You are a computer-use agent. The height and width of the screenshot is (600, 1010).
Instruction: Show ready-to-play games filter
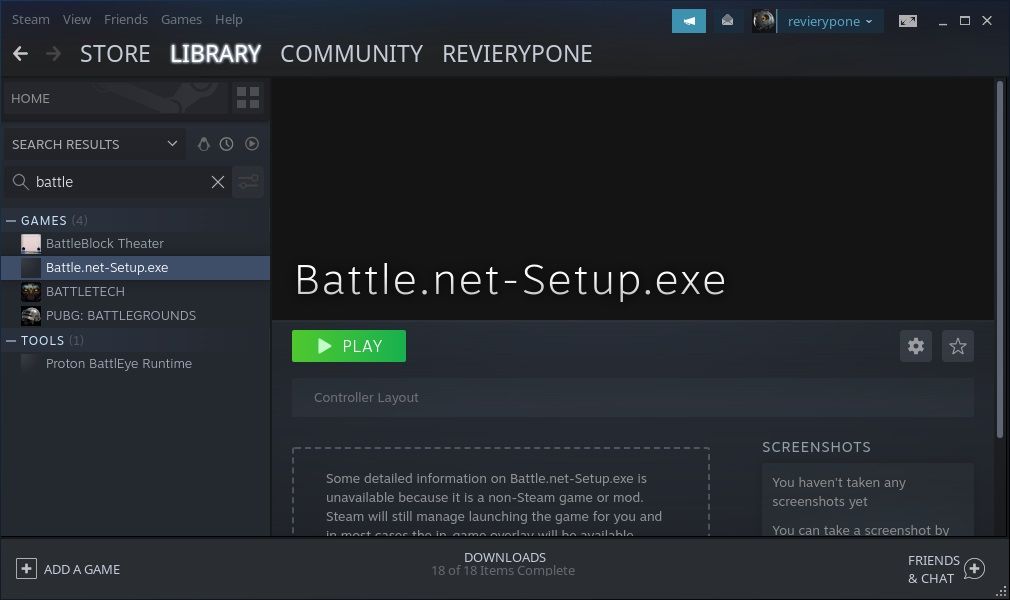point(251,144)
